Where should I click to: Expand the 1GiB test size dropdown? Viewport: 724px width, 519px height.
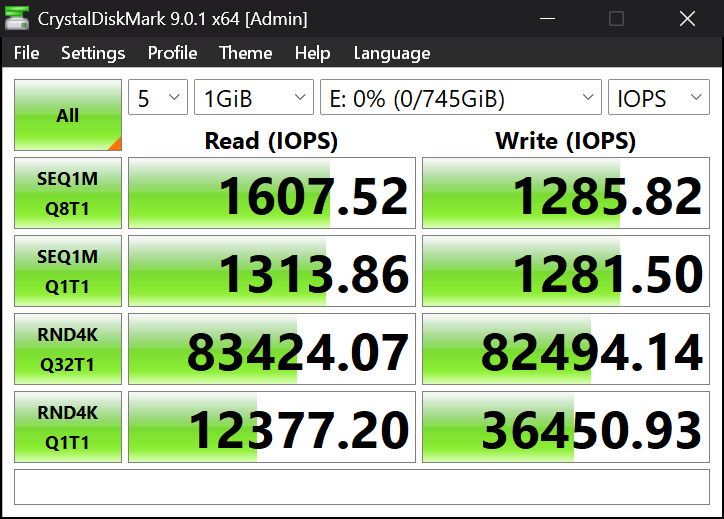(254, 97)
